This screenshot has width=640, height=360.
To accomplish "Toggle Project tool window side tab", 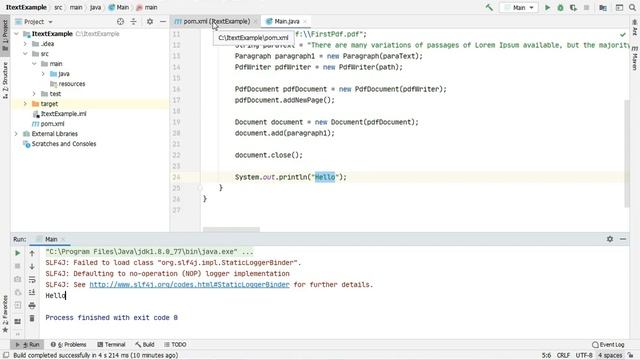I will coord(5,36).
